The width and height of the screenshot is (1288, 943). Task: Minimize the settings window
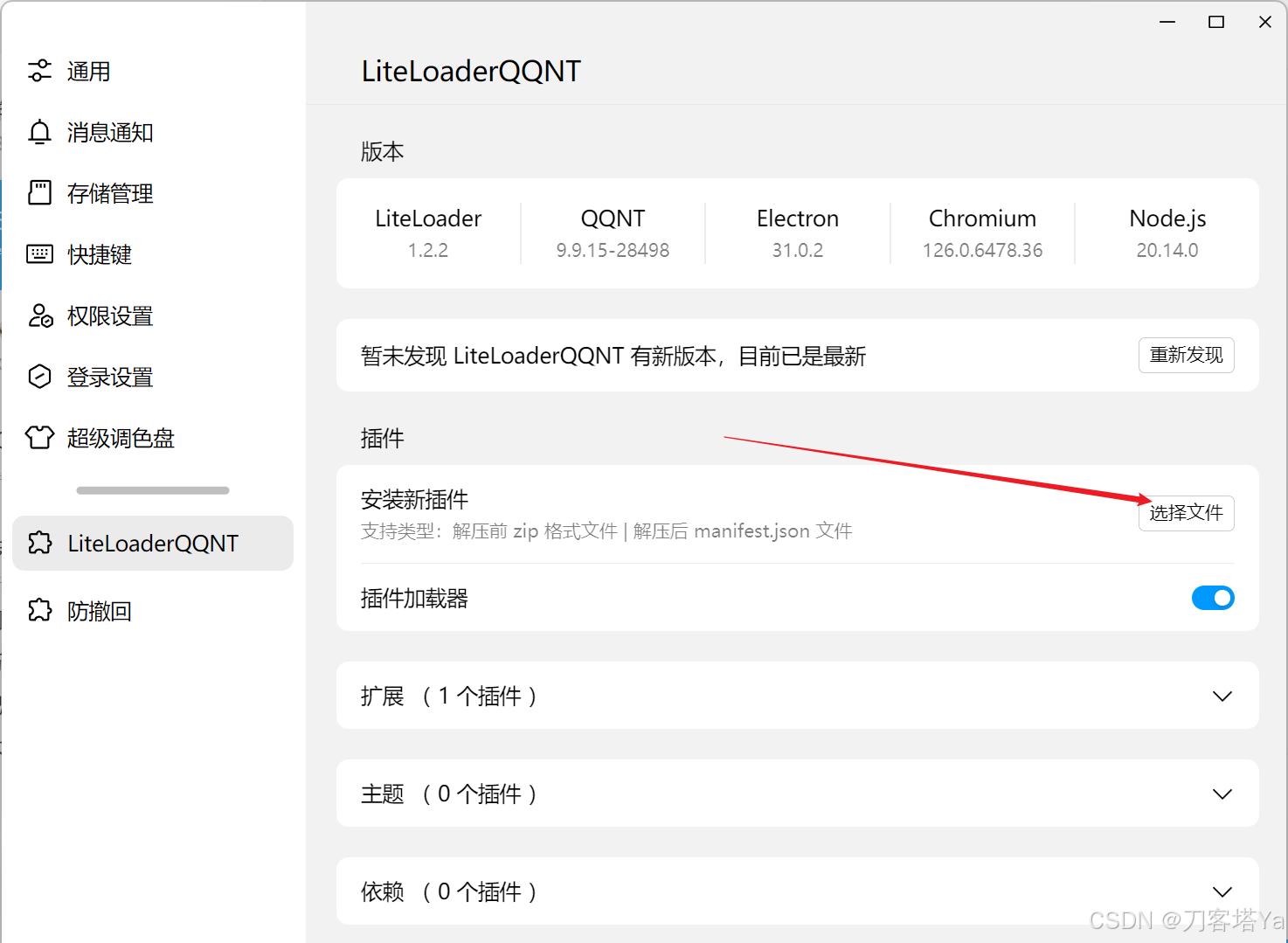[x=1167, y=22]
